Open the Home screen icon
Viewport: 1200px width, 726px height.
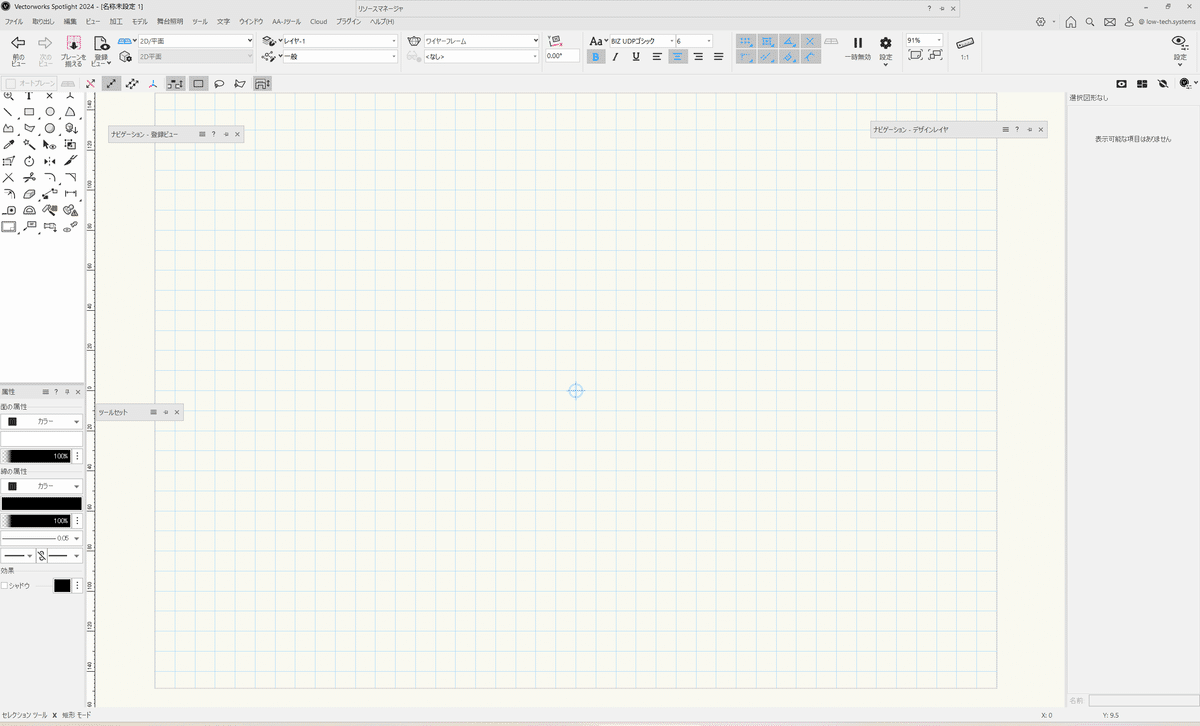tap(1071, 21)
